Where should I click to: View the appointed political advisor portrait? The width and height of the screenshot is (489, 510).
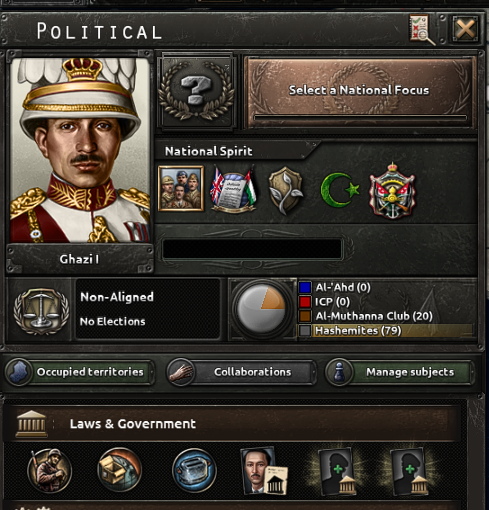point(264,470)
